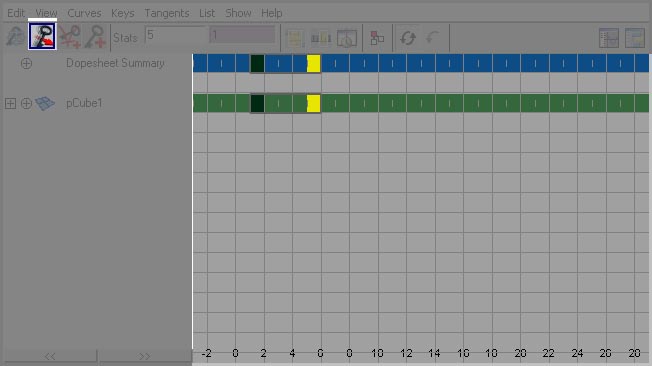Expand Dopesheet Summary circled plus
The height and width of the screenshot is (366, 652).
point(26,64)
